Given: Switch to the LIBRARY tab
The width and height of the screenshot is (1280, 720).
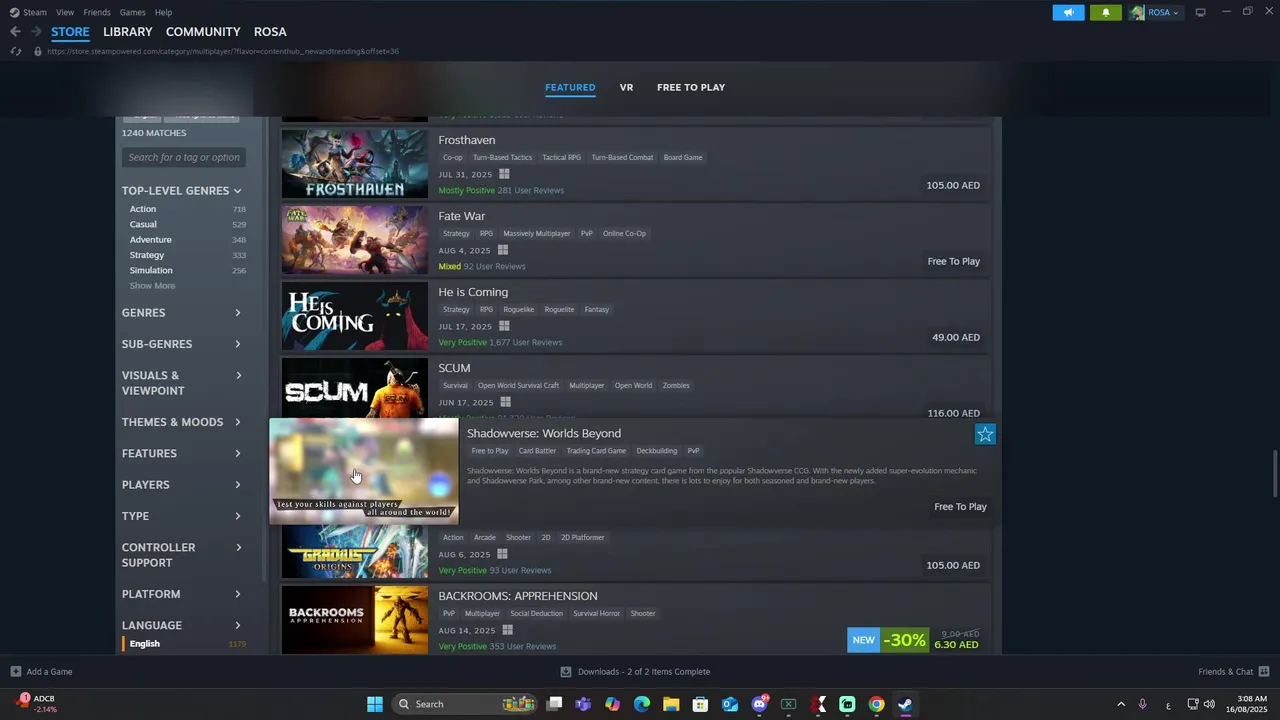Looking at the screenshot, I should [128, 32].
